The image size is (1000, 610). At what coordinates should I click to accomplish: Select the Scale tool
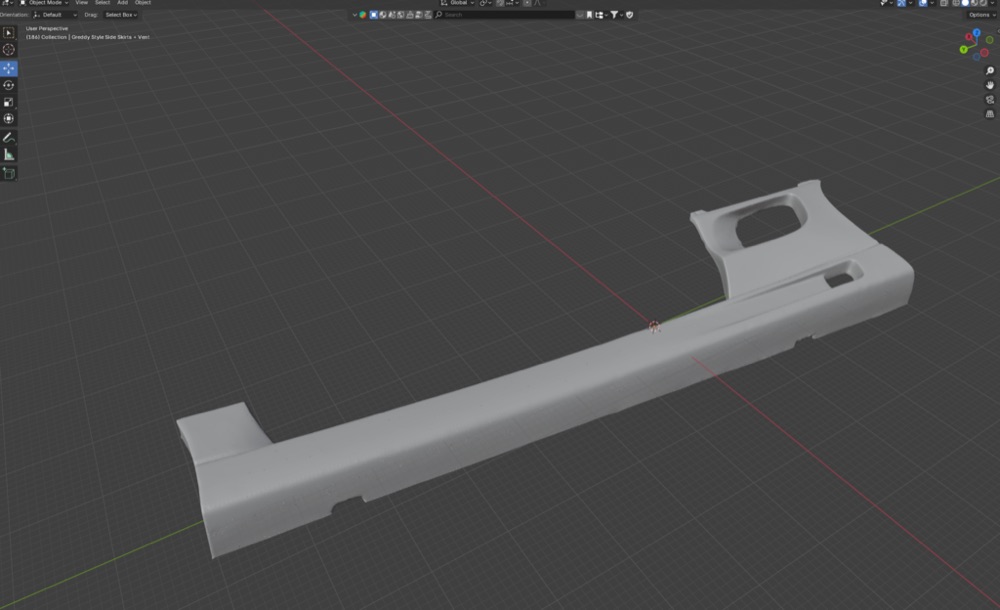pyautogui.click(x=8, y=102)
